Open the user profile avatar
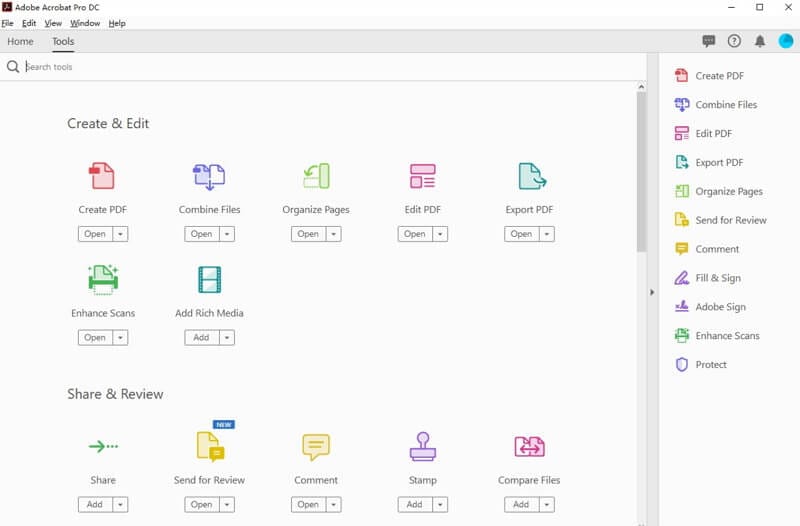 click(x=786, y=41)
